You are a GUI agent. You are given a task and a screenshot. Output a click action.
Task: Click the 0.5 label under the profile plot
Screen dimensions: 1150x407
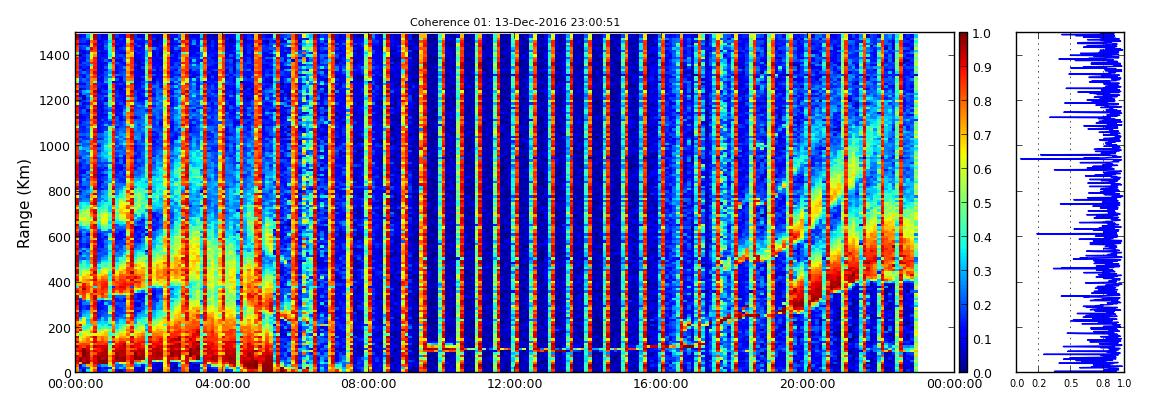tap(1071, 384)
